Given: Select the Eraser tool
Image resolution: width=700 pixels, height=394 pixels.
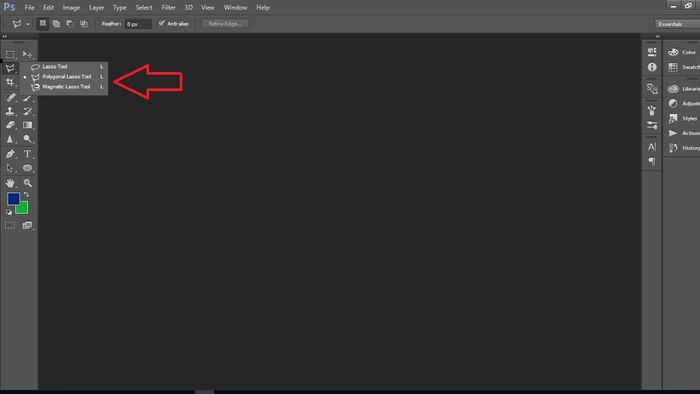Looking at the screenshot, I should point(10,125).
